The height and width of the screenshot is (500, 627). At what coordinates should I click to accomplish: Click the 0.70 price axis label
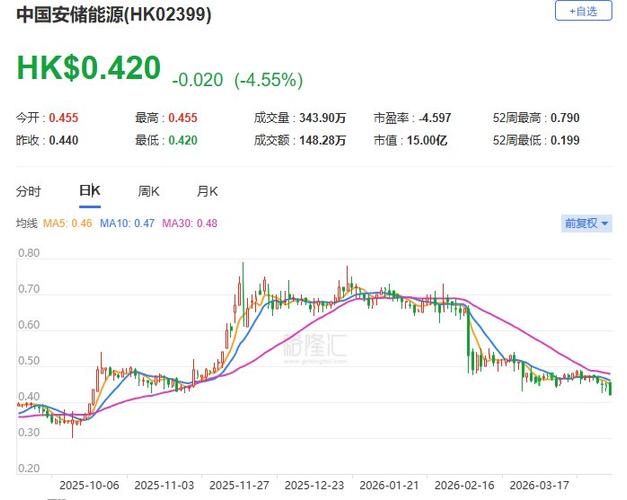pyautogui.click(x=29, y=289)
